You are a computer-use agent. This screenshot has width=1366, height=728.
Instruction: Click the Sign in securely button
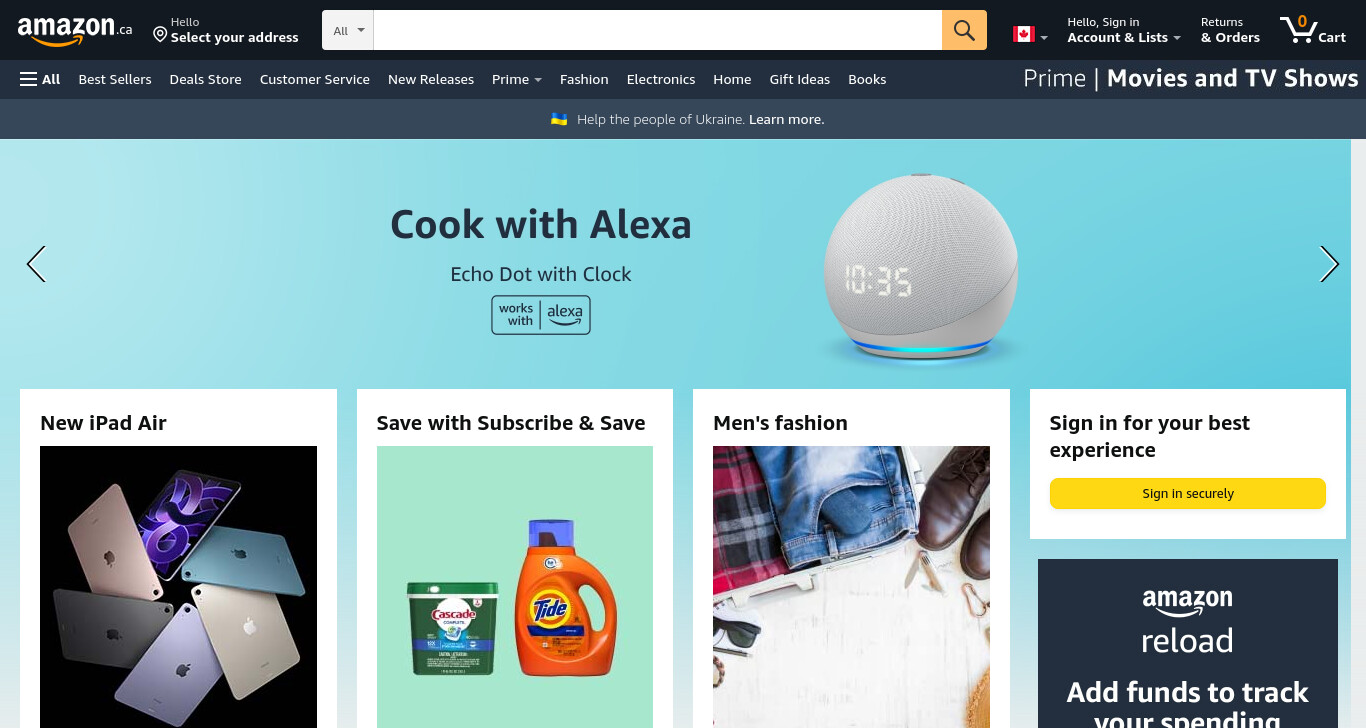click(x=1188, y=493)
